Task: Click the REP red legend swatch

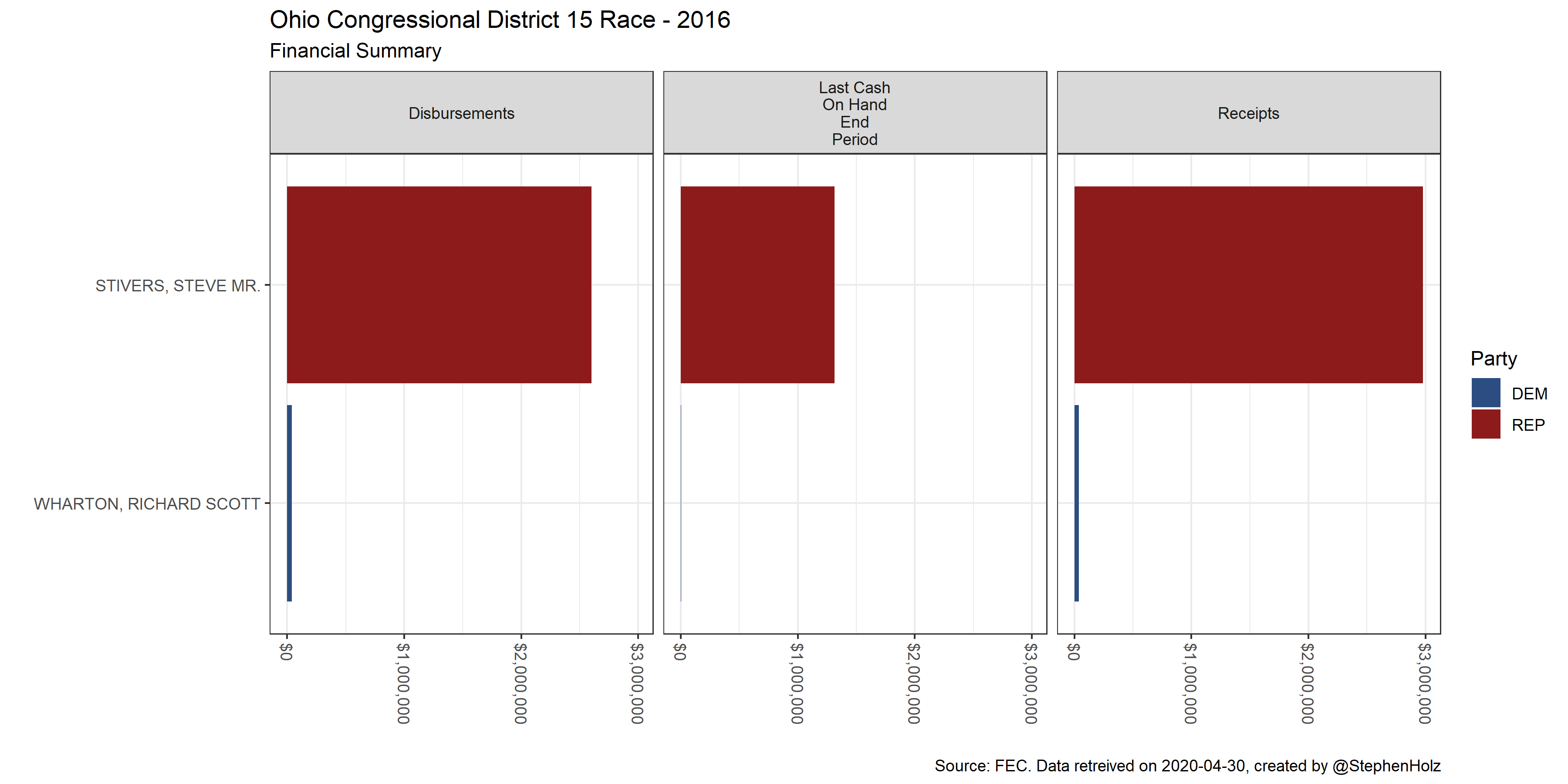Action: pos(1485,424)
